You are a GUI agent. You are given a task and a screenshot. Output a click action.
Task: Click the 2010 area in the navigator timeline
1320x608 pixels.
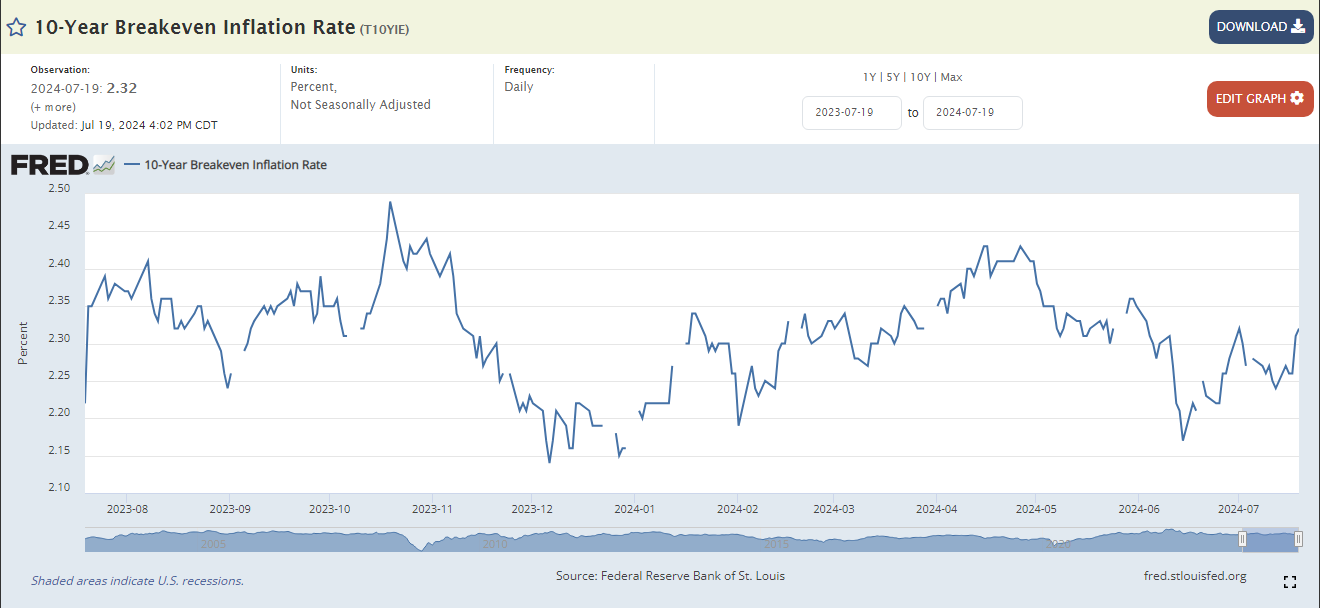click(x=496, y=542)
